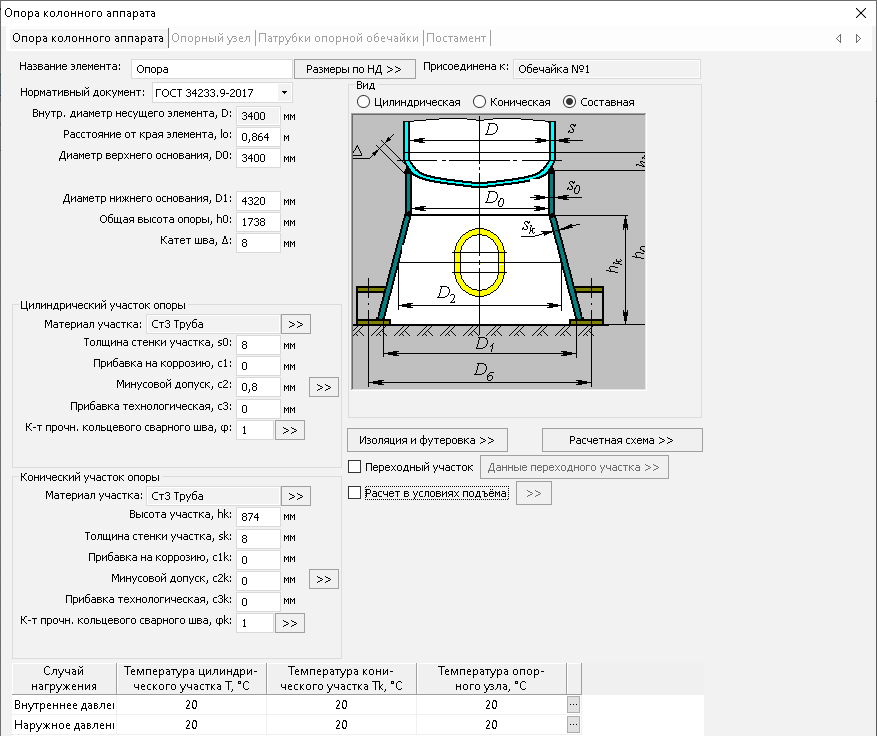This screenshot has height=736, width=877.
Task: Open the Расчетная схема dialog
Action: [622, 440]
